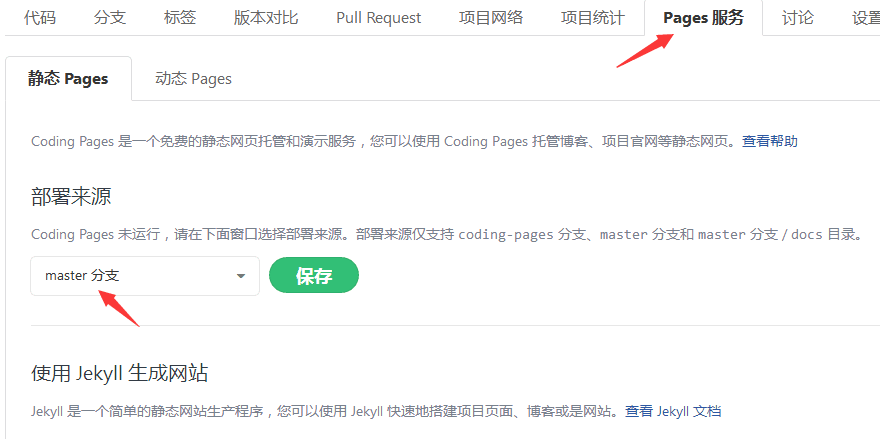
Task: Open the 查看 Jekyll 文档 link
Action: 673,411
